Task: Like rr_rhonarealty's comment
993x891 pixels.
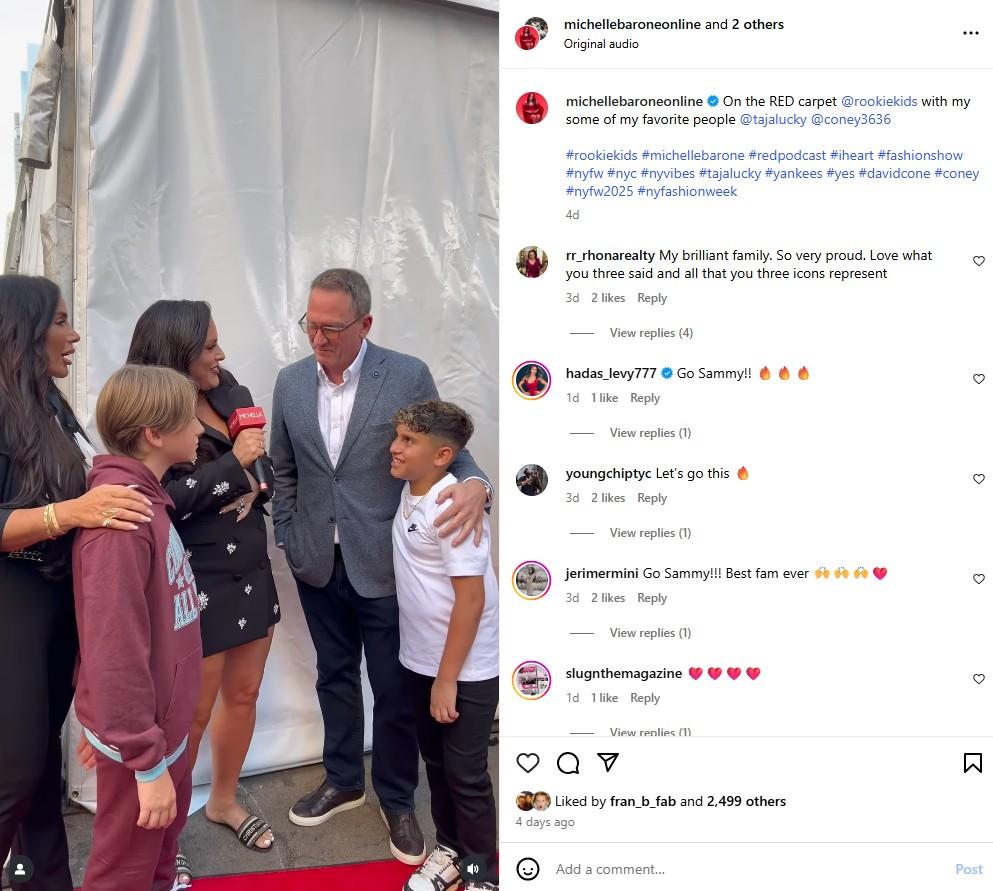Action: (978, 261)
